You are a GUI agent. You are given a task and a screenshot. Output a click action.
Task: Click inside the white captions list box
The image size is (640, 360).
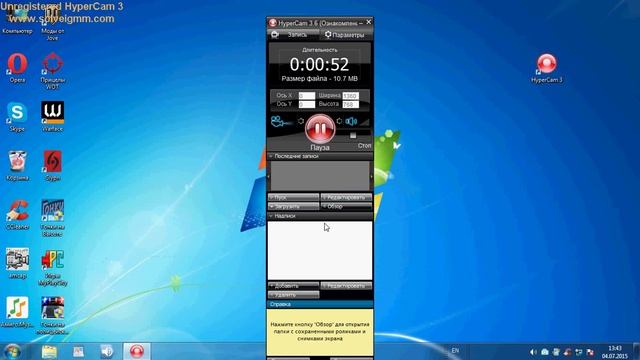[x=320, y=251]
